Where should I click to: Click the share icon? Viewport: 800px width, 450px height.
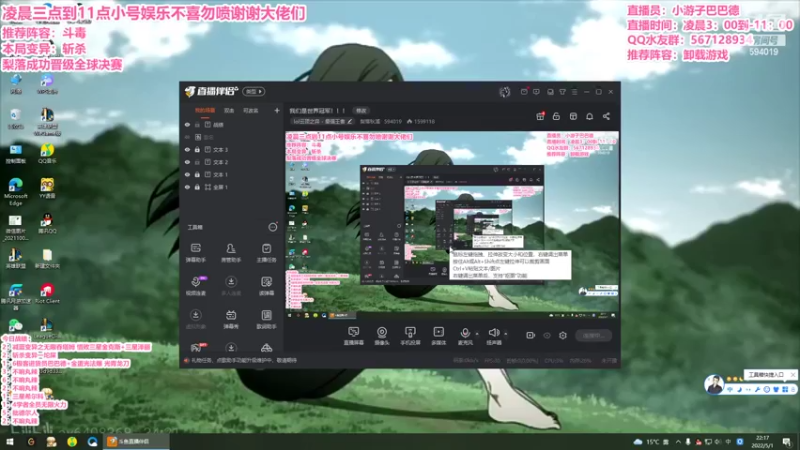(606, 116)
